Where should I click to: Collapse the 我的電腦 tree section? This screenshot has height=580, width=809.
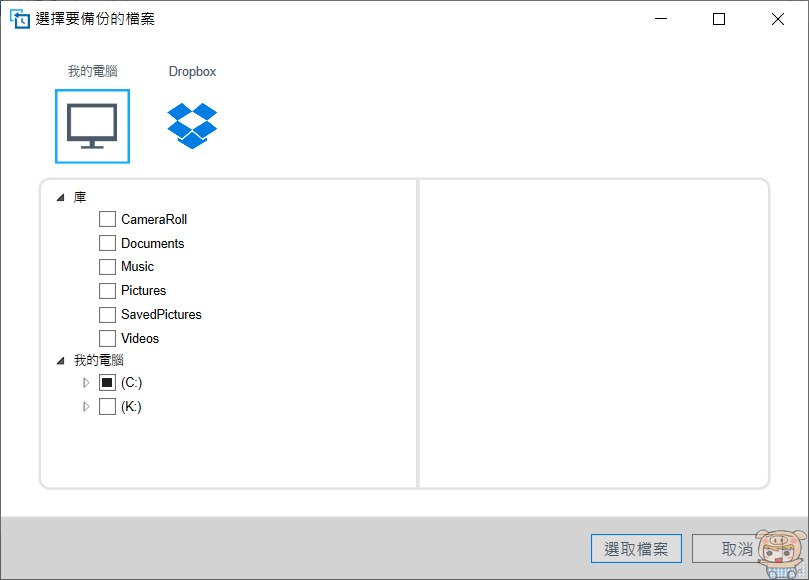click(x=60, y=360)
